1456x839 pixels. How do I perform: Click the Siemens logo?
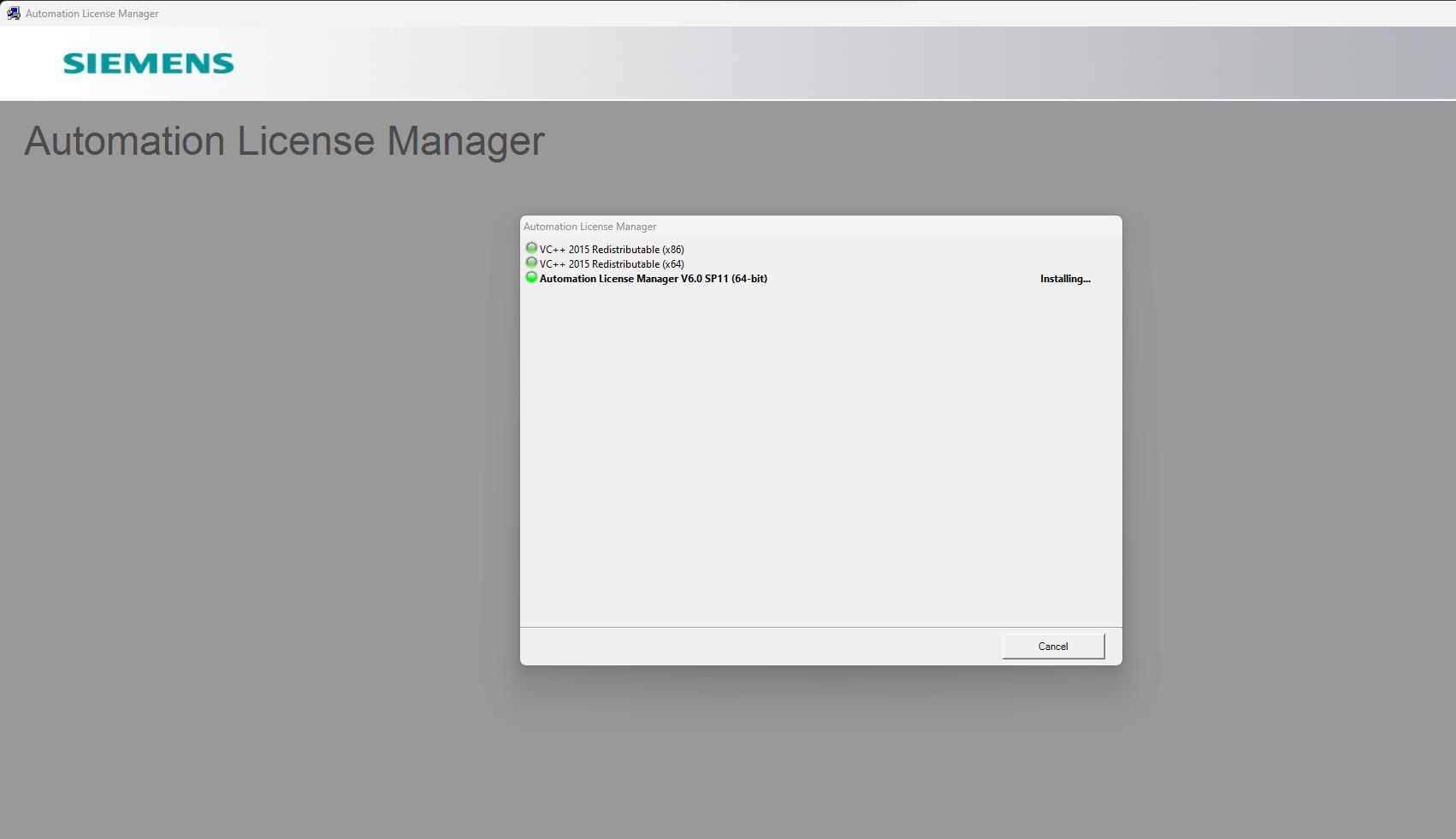coord(148,63)
